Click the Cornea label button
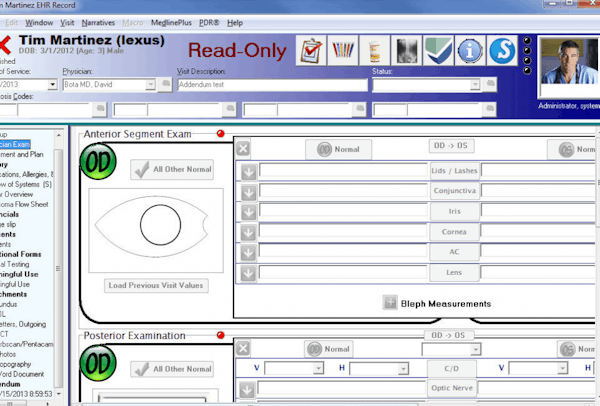 click(454, 232)
